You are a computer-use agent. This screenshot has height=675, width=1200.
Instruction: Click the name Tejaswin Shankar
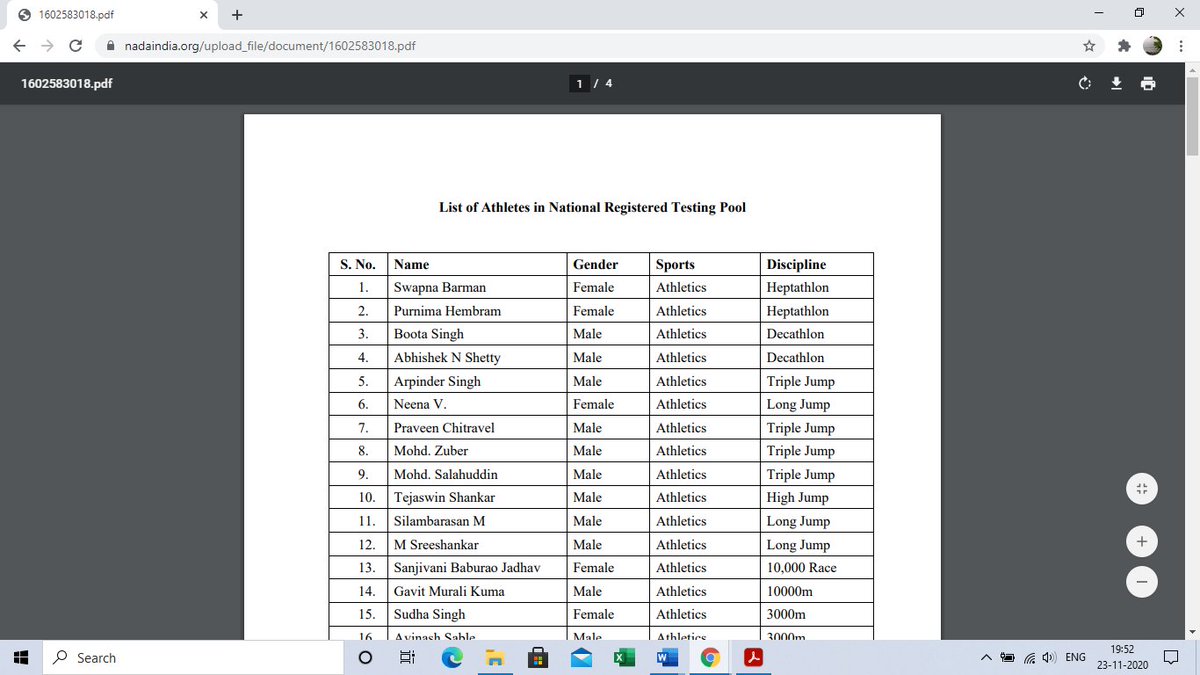tap(444, 497)
